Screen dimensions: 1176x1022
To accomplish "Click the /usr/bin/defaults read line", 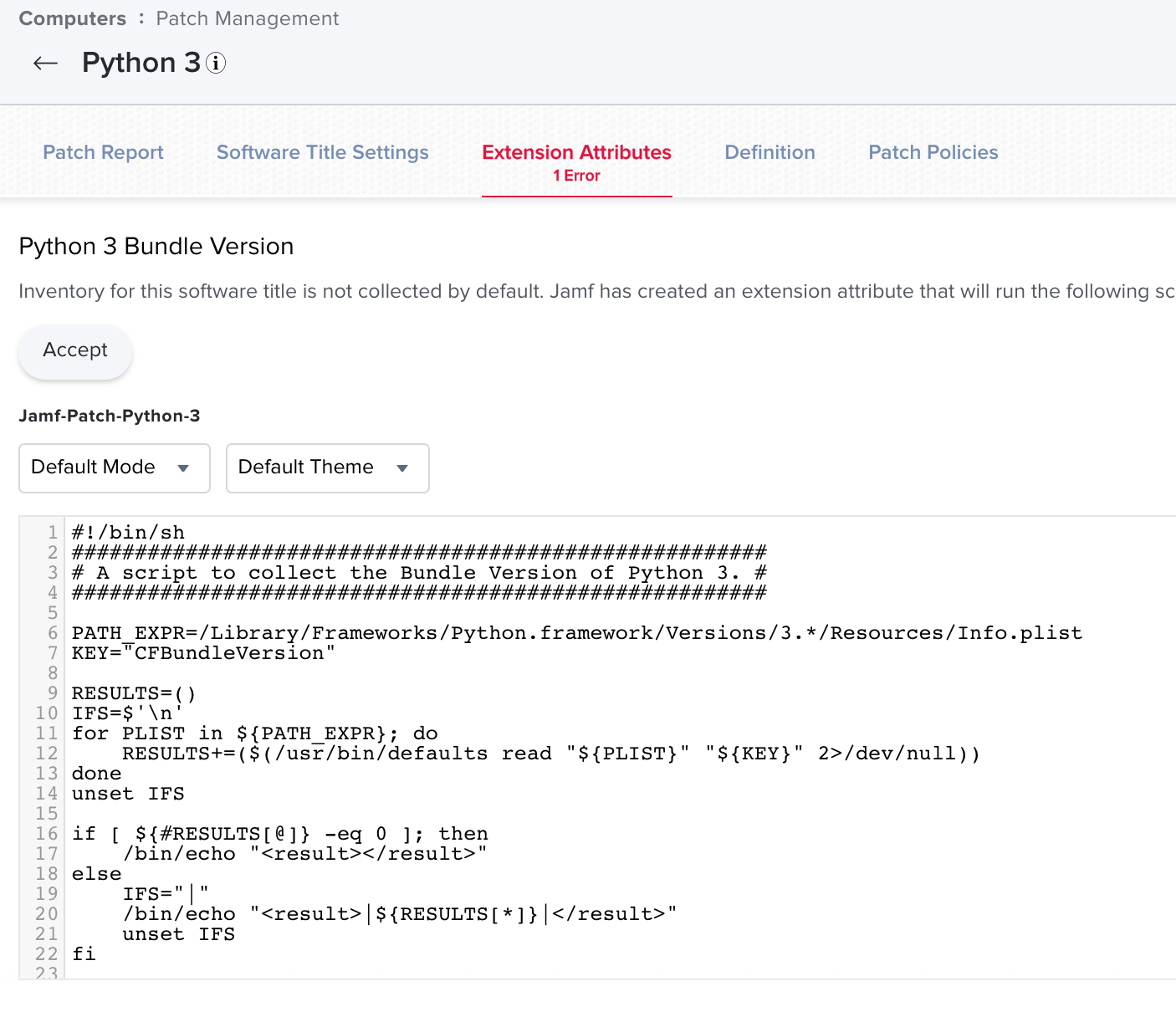I will [x=551, y=754].
